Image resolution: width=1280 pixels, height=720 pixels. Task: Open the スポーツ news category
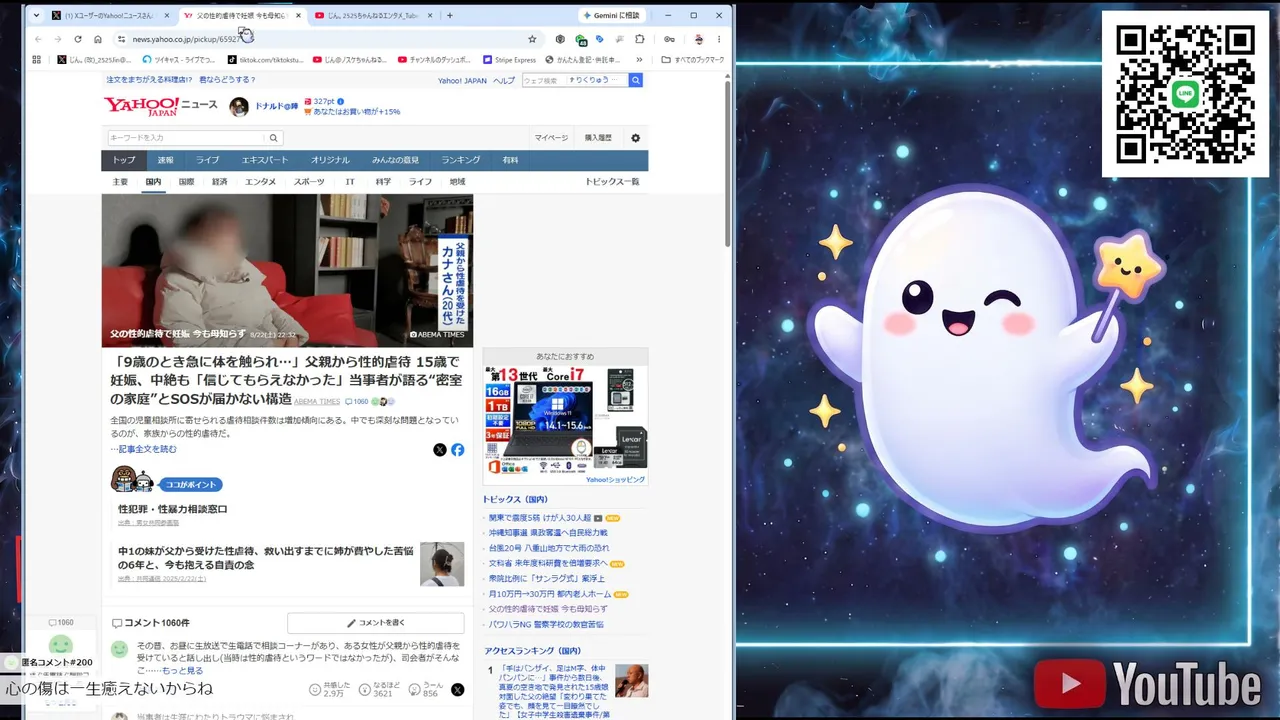(309, 182)
